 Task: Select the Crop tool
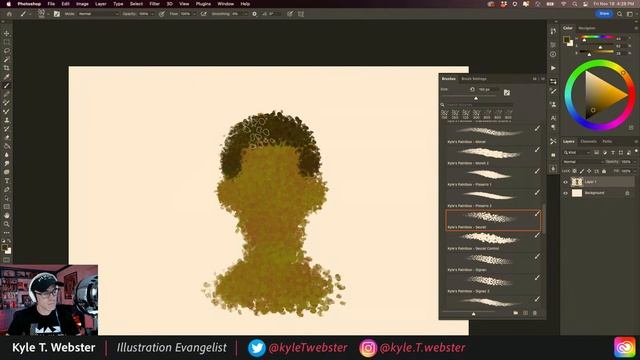tap(7, 68)
